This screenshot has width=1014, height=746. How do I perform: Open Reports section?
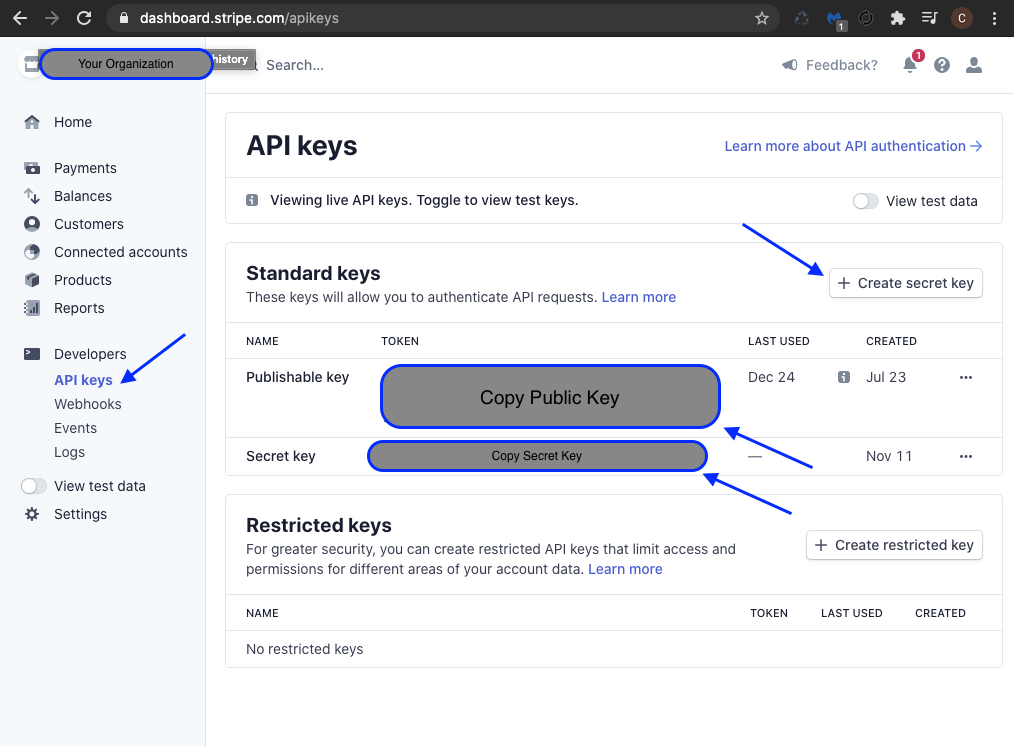click(x=79, y=308)
